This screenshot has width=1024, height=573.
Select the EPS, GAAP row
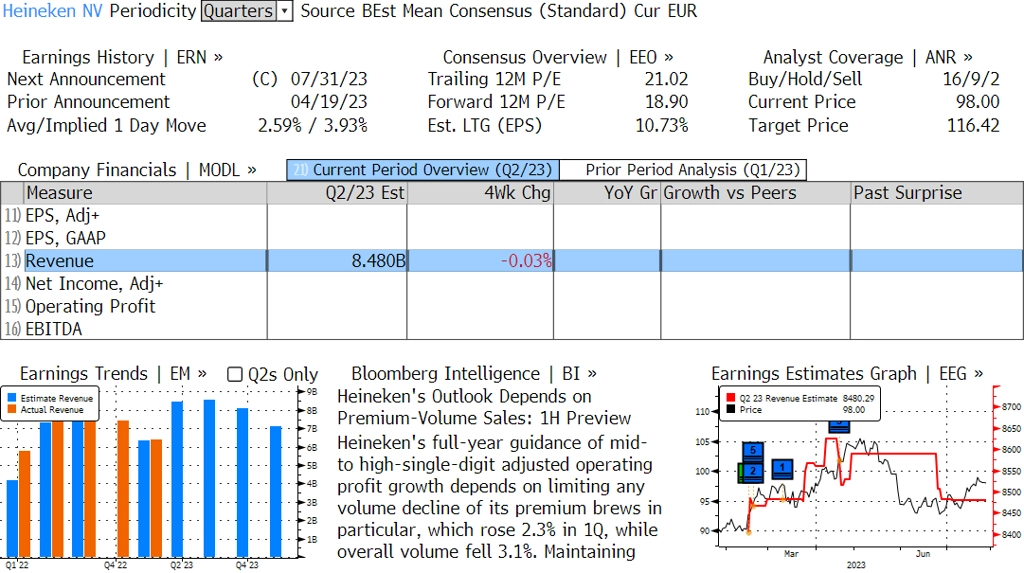[511, 238]
